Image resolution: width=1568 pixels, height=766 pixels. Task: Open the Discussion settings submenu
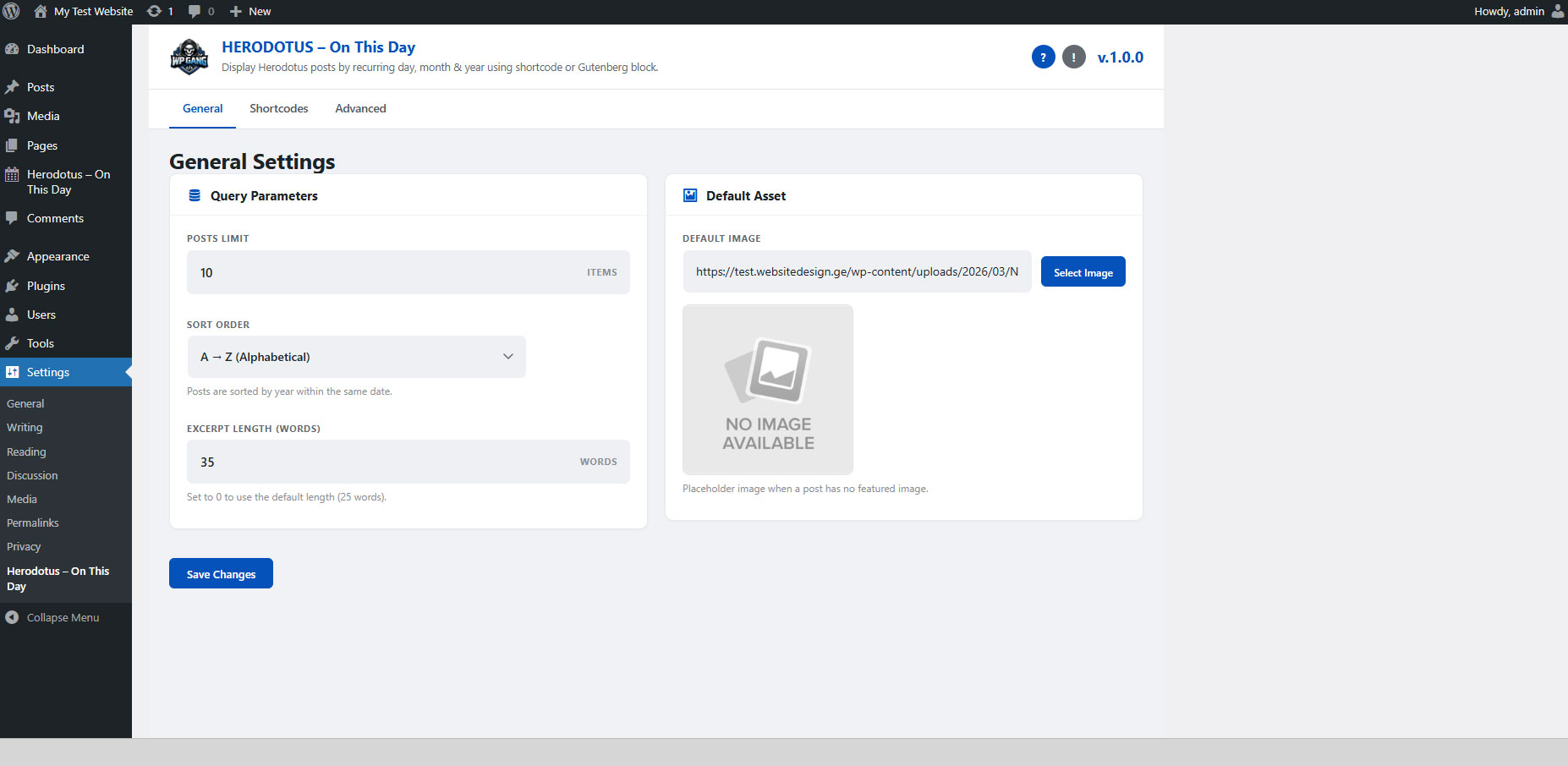coord(32,476)
